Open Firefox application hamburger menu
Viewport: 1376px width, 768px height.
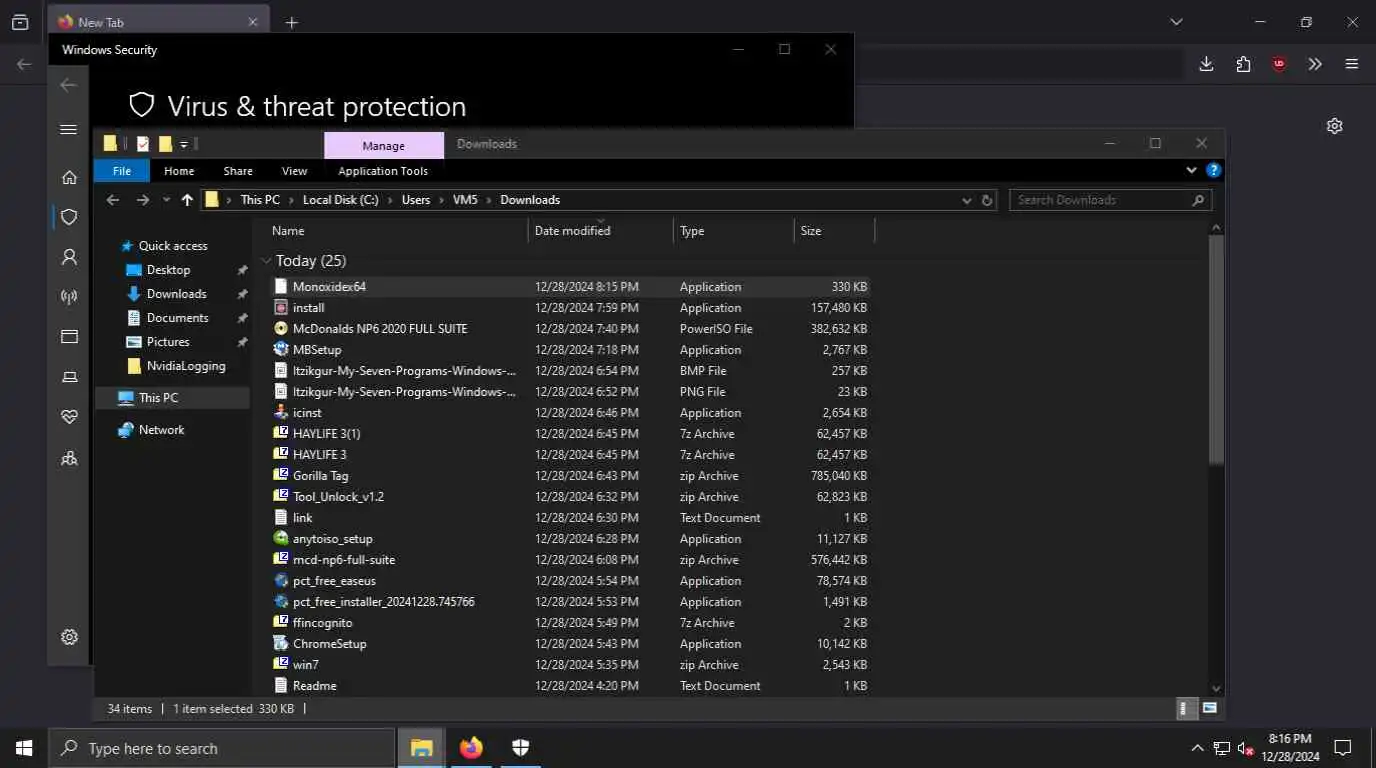1352,64
